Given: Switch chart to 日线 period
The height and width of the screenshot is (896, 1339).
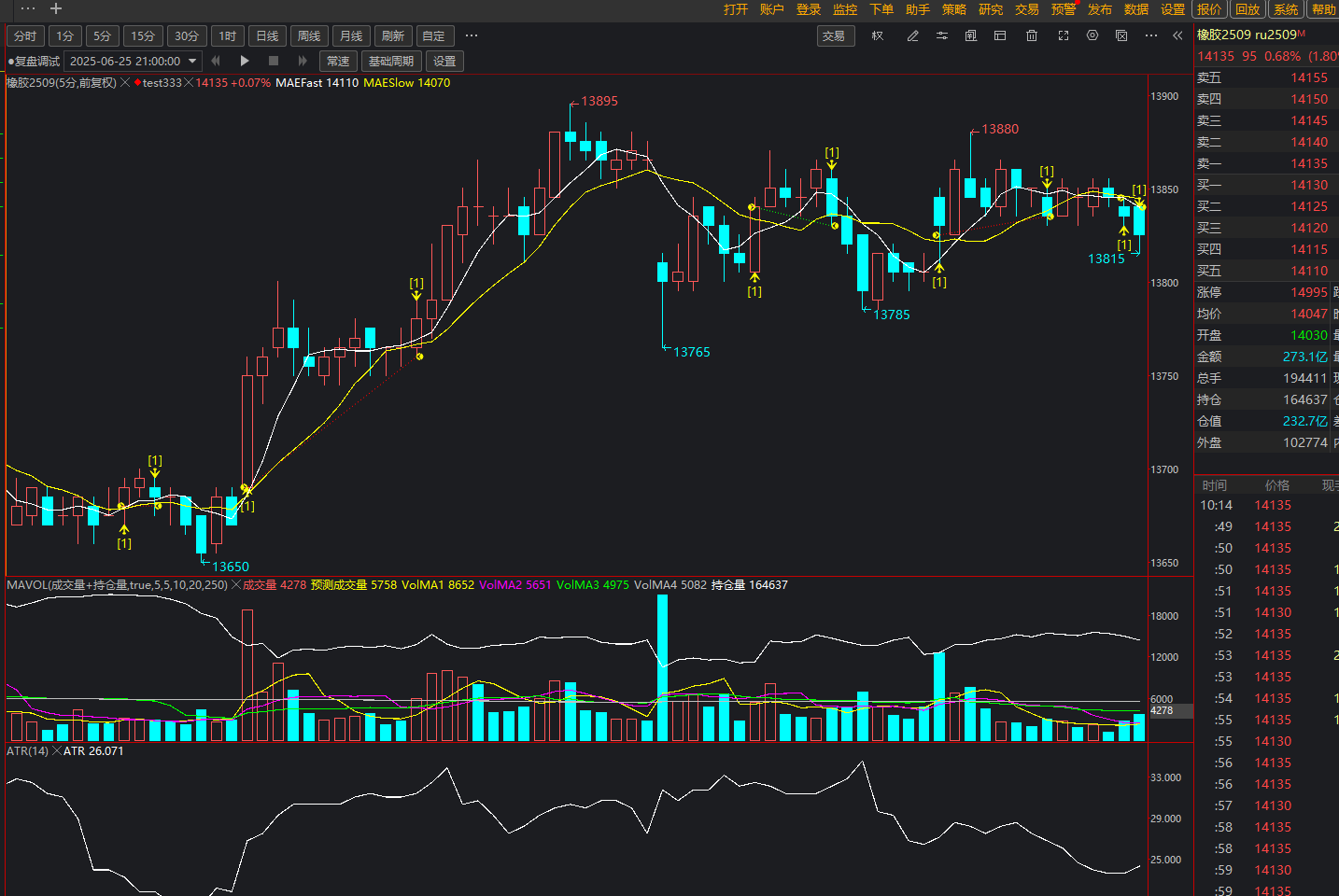Looking at the screenshot, I should click(268, 36).
